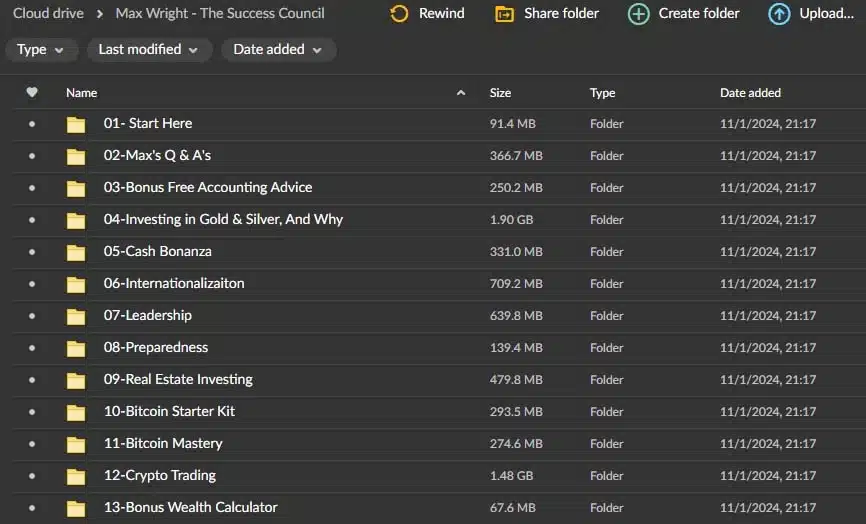Click folder icon of 08-Preparedness

[76, 348]
